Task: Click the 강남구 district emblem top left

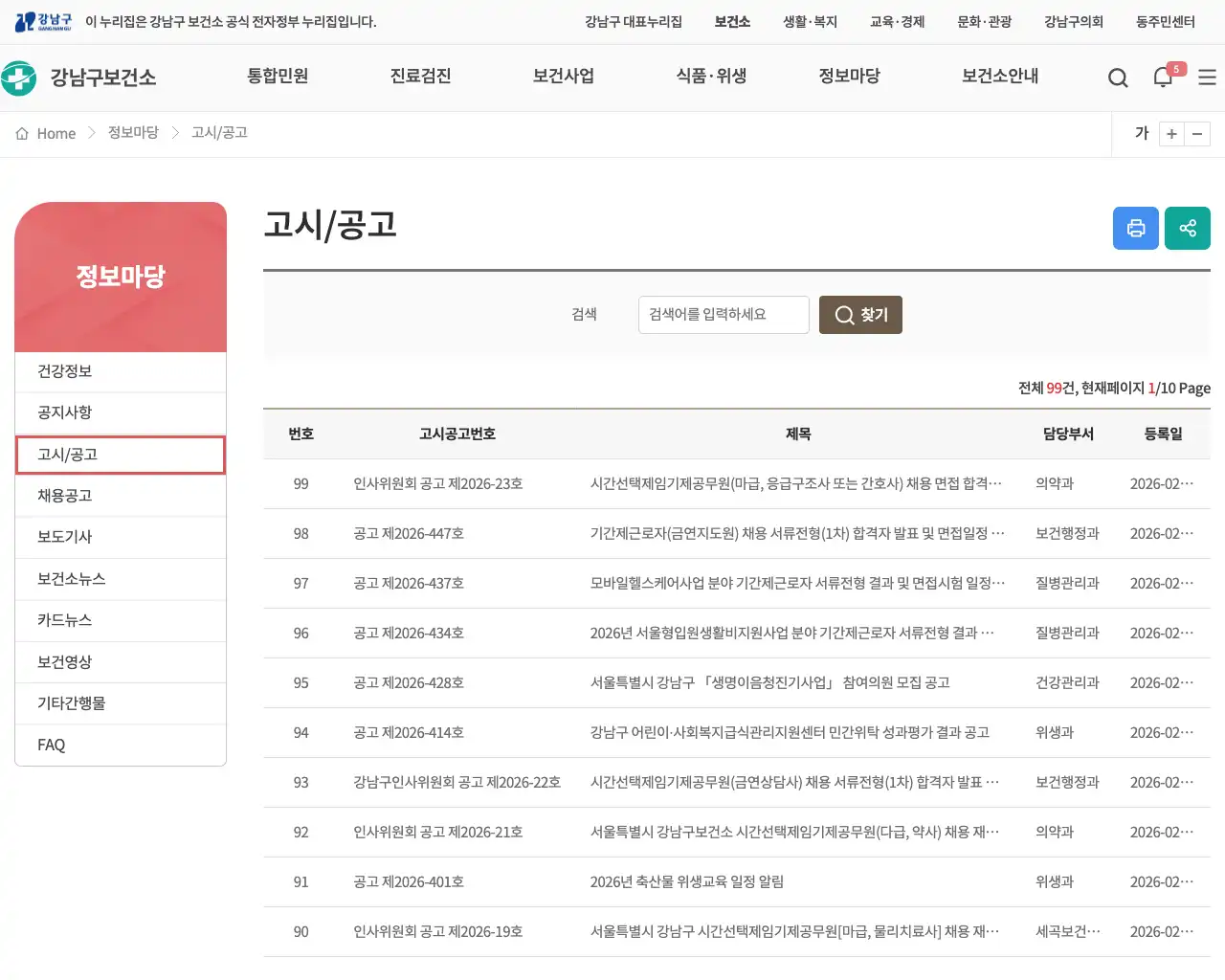Action: [25, 21]
